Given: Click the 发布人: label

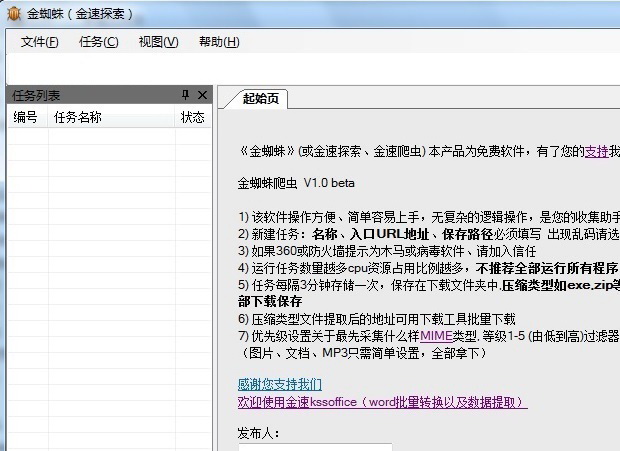Looking at the screenshot, I should tap(259, 433).
